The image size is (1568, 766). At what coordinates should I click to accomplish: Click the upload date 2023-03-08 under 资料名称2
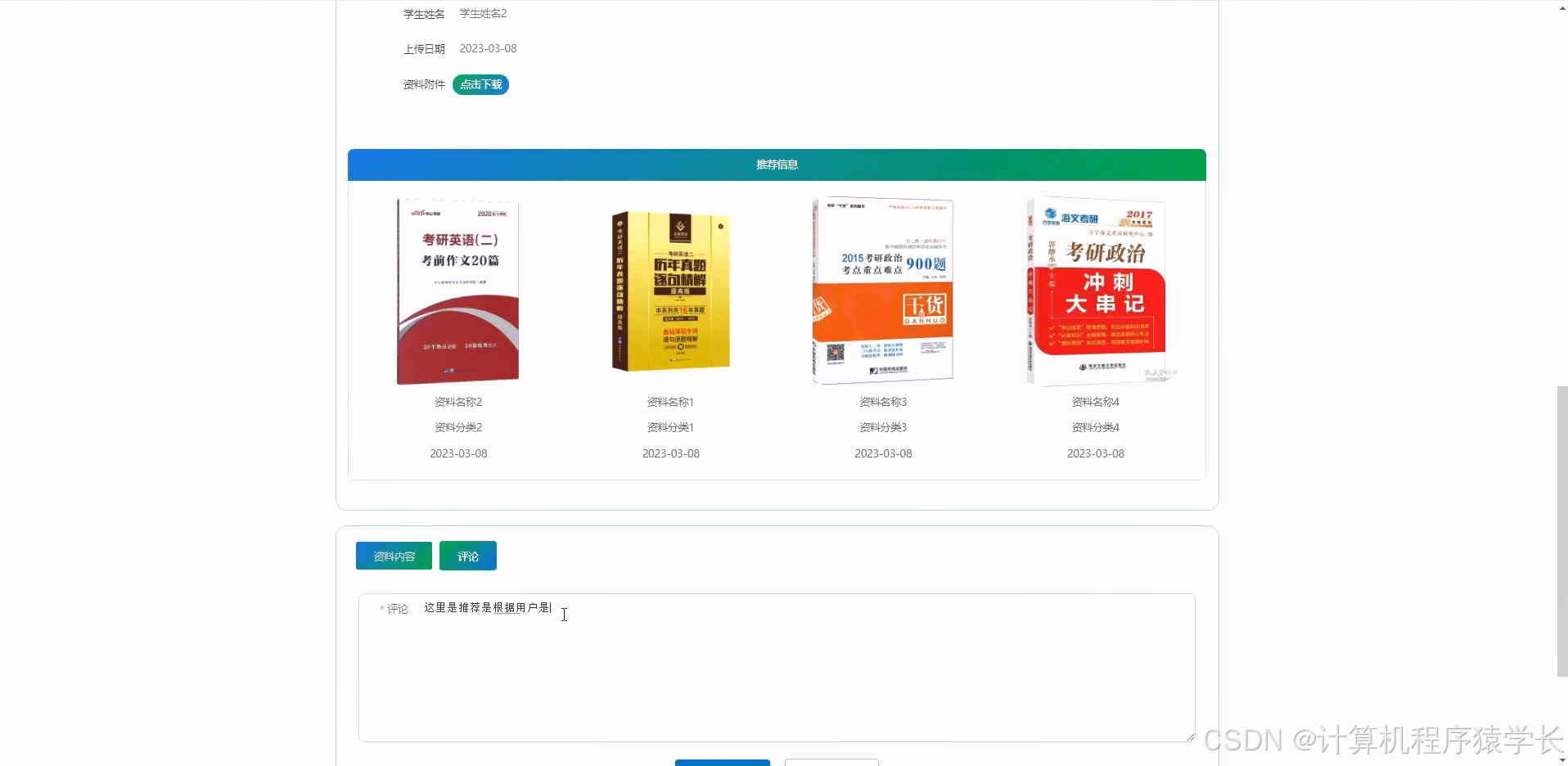[x=457, y=453]
